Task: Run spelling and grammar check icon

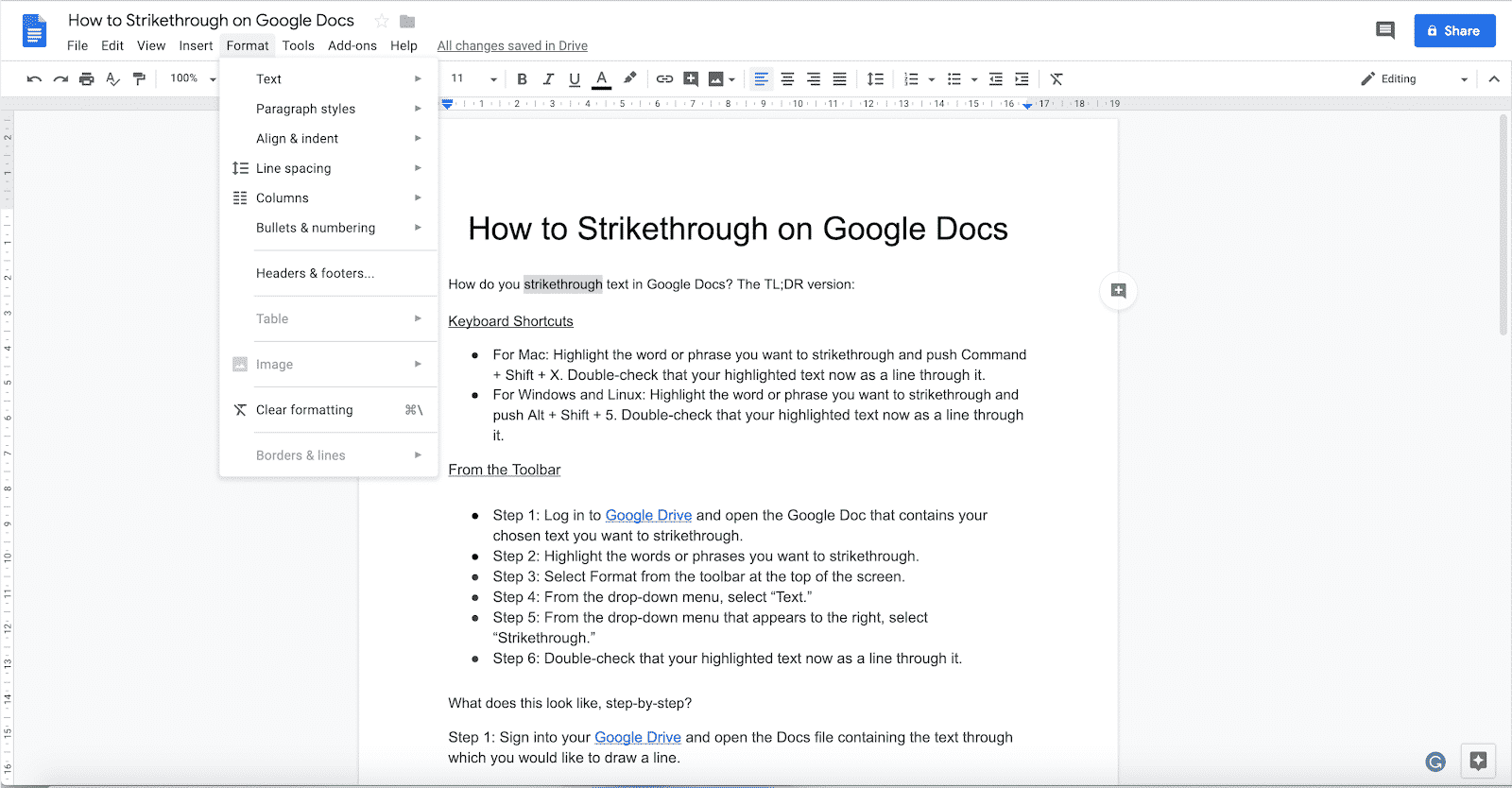Action: coord(113,79)
